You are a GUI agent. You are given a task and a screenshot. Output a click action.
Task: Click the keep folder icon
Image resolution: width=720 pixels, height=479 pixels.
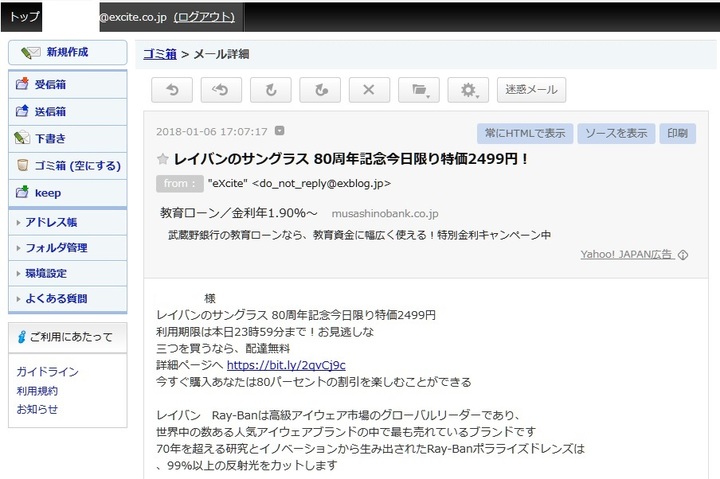[x=22, y=192]
